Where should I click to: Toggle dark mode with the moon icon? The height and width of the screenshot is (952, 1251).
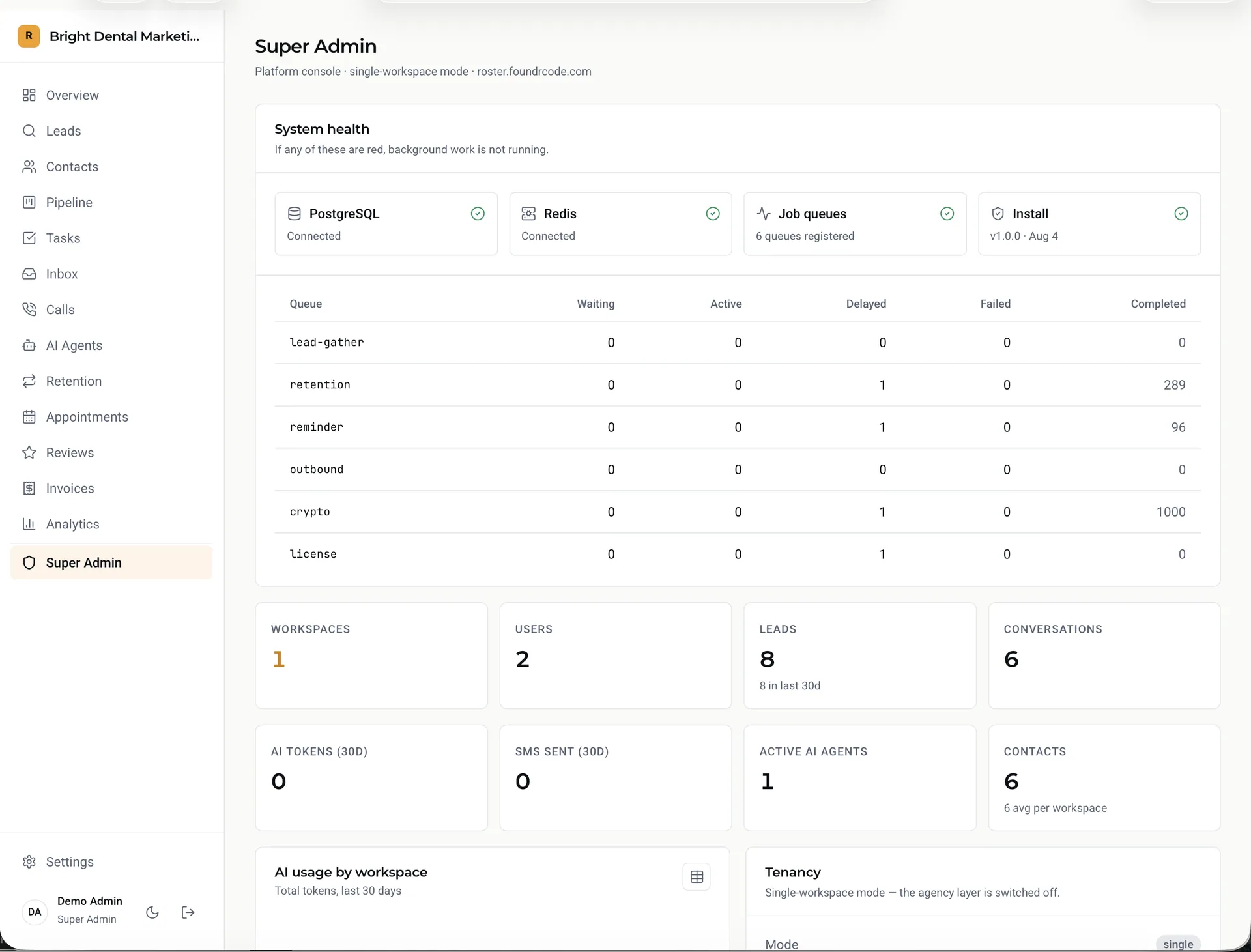[x=152, y=912]
